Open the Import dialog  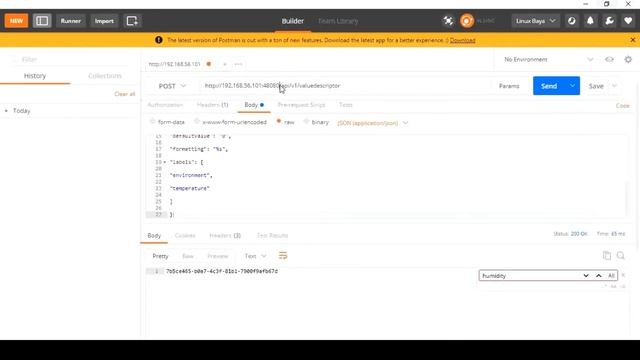point(104,21)
